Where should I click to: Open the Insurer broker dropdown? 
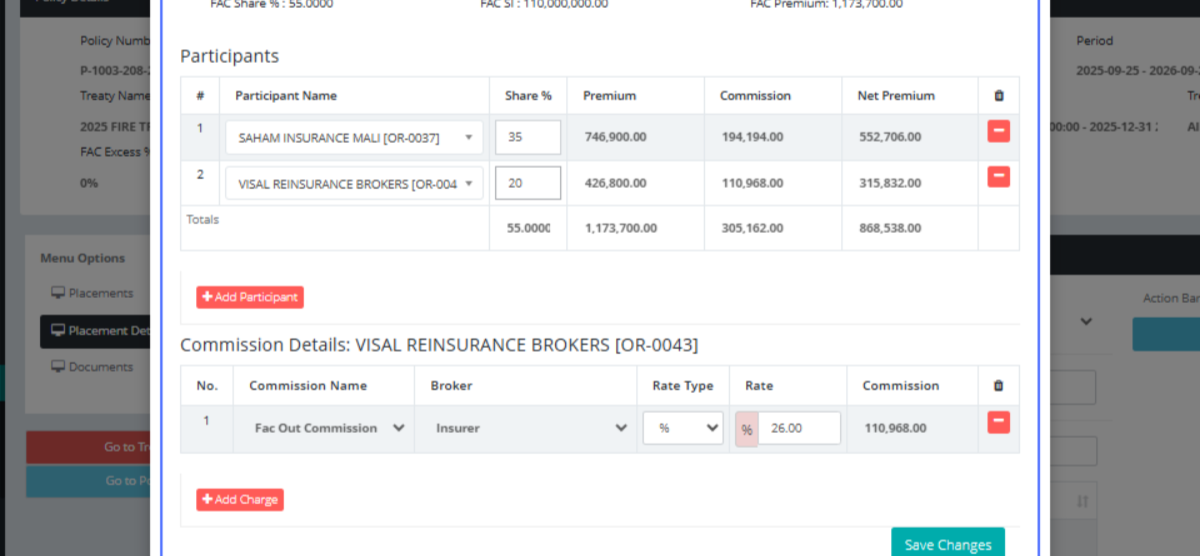coord(530,428)
